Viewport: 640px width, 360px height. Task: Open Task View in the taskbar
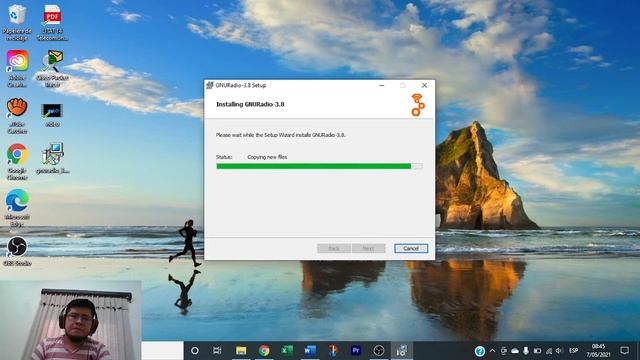[218, 351]
